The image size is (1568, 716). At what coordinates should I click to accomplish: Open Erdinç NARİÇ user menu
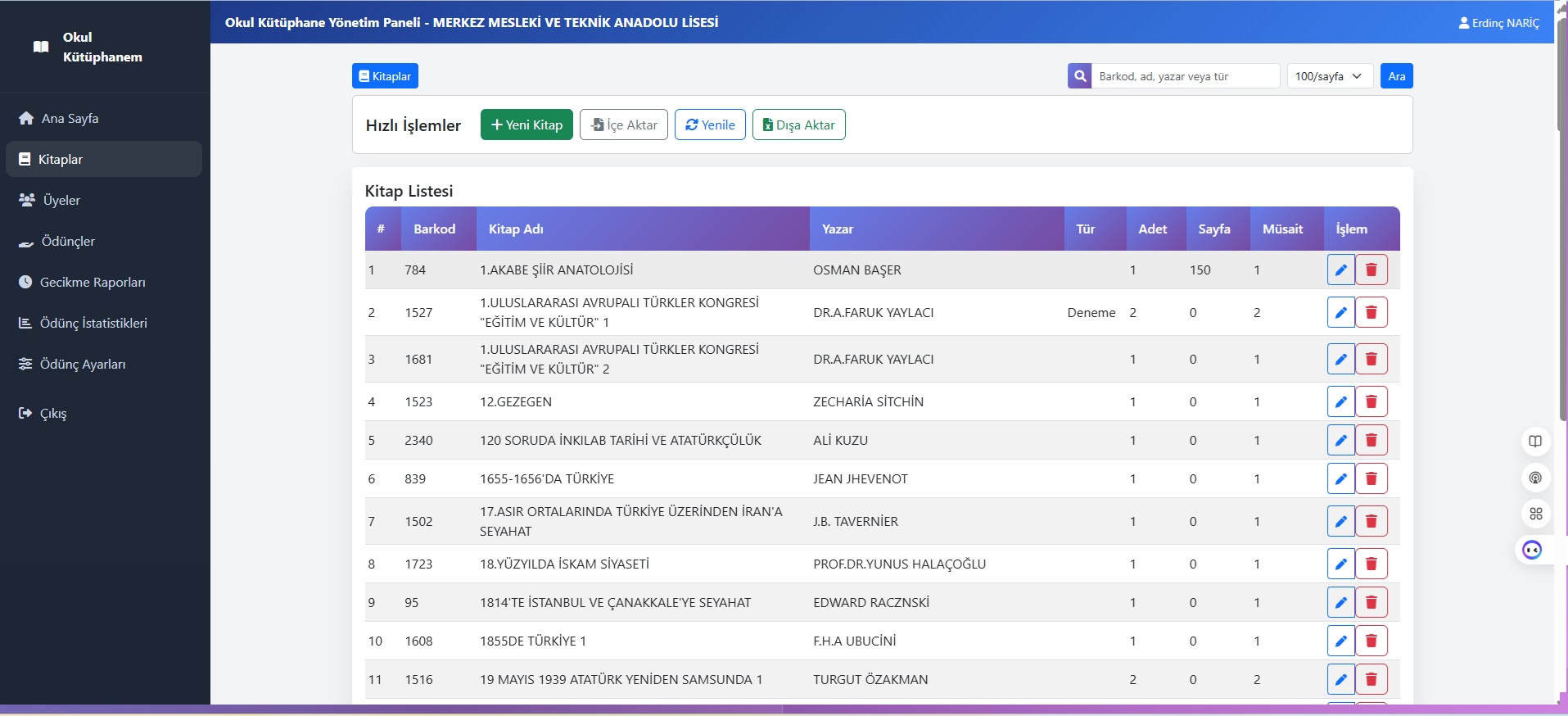click(x=1498, y=23)
